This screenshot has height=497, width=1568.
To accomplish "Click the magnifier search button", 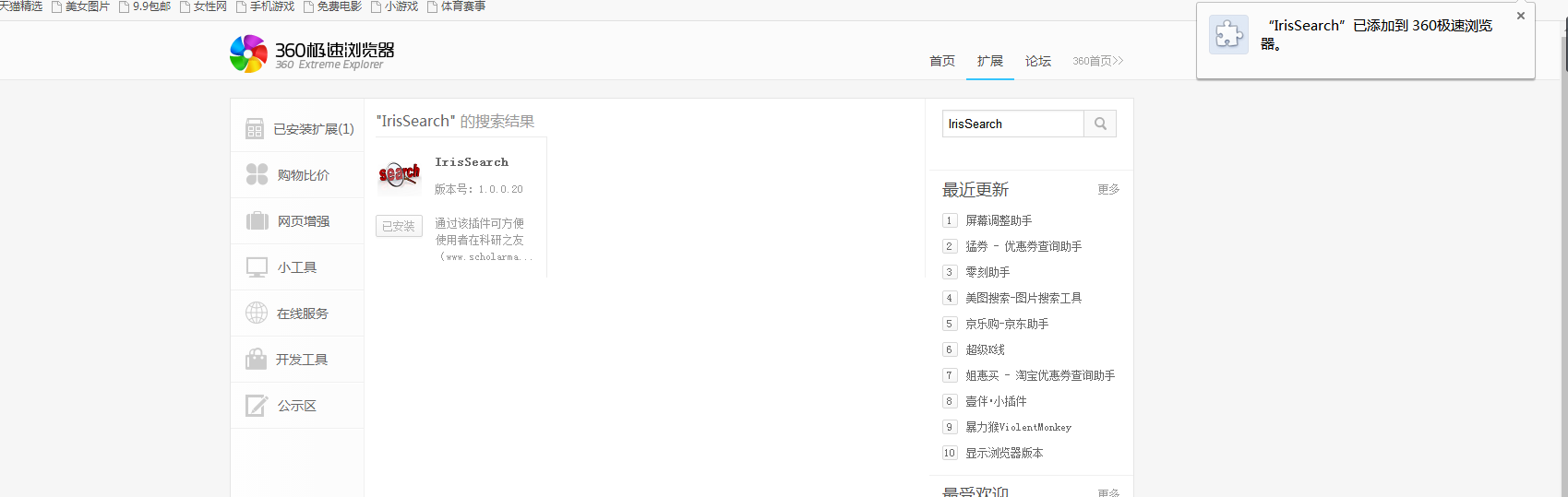I will [1100, 124].
